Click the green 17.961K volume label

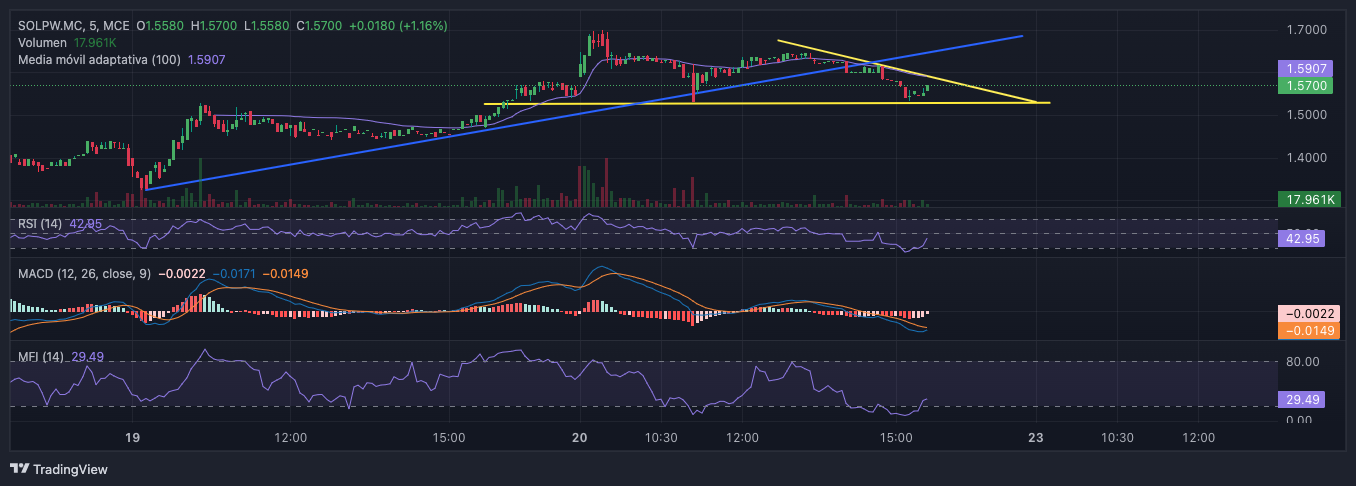(1307, 199)
